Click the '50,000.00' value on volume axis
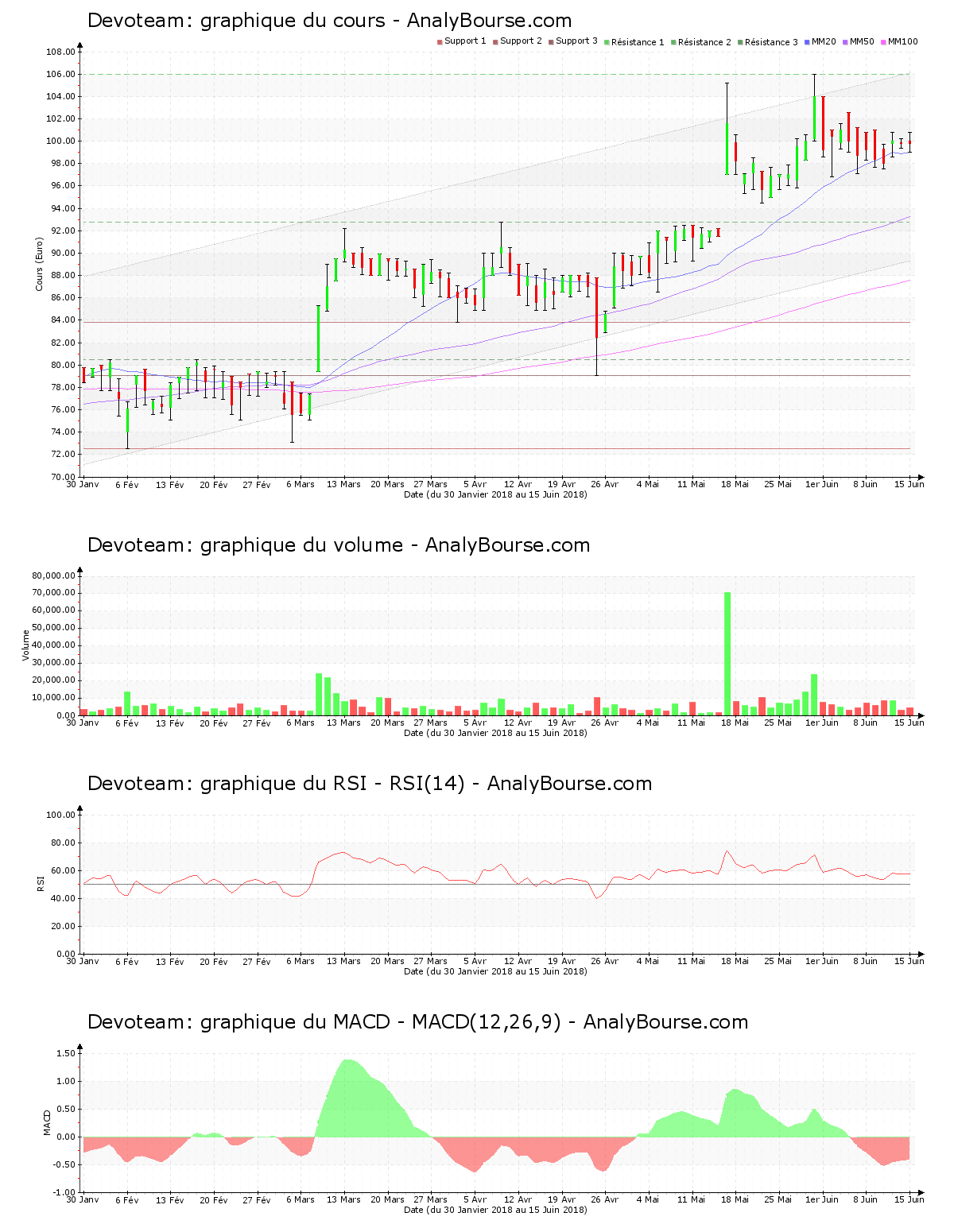 pyautogui.click(x=54, y=628)
